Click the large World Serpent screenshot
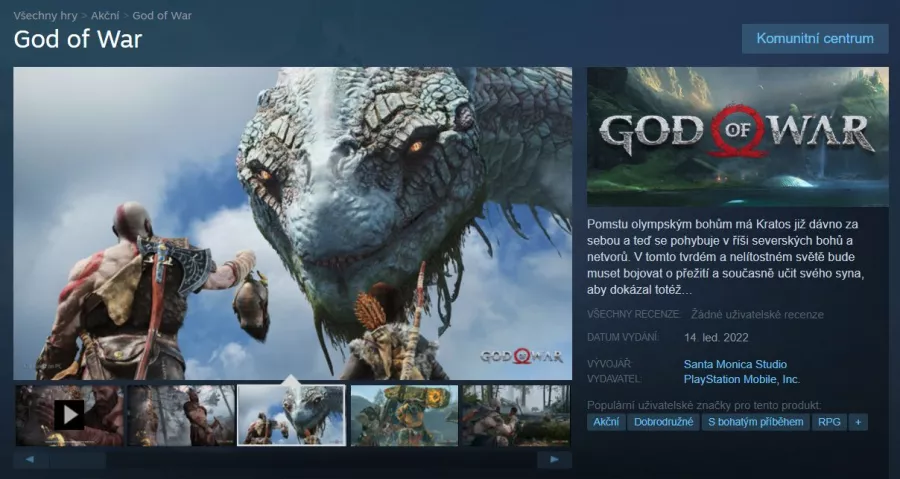900x479 pixels. [293, 224]
